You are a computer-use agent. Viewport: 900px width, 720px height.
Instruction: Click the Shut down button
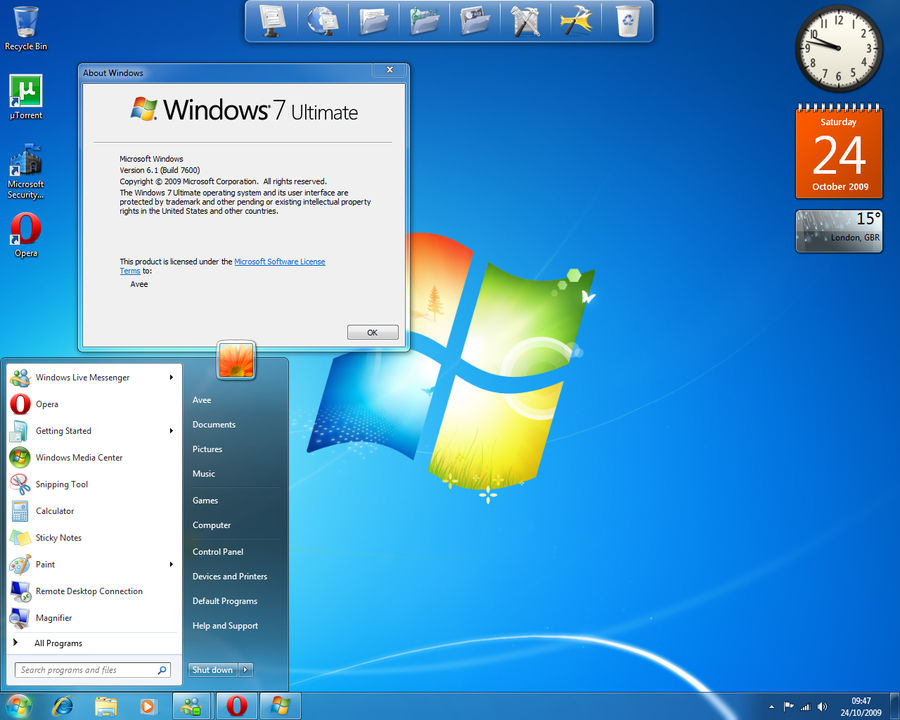[213, 669]
